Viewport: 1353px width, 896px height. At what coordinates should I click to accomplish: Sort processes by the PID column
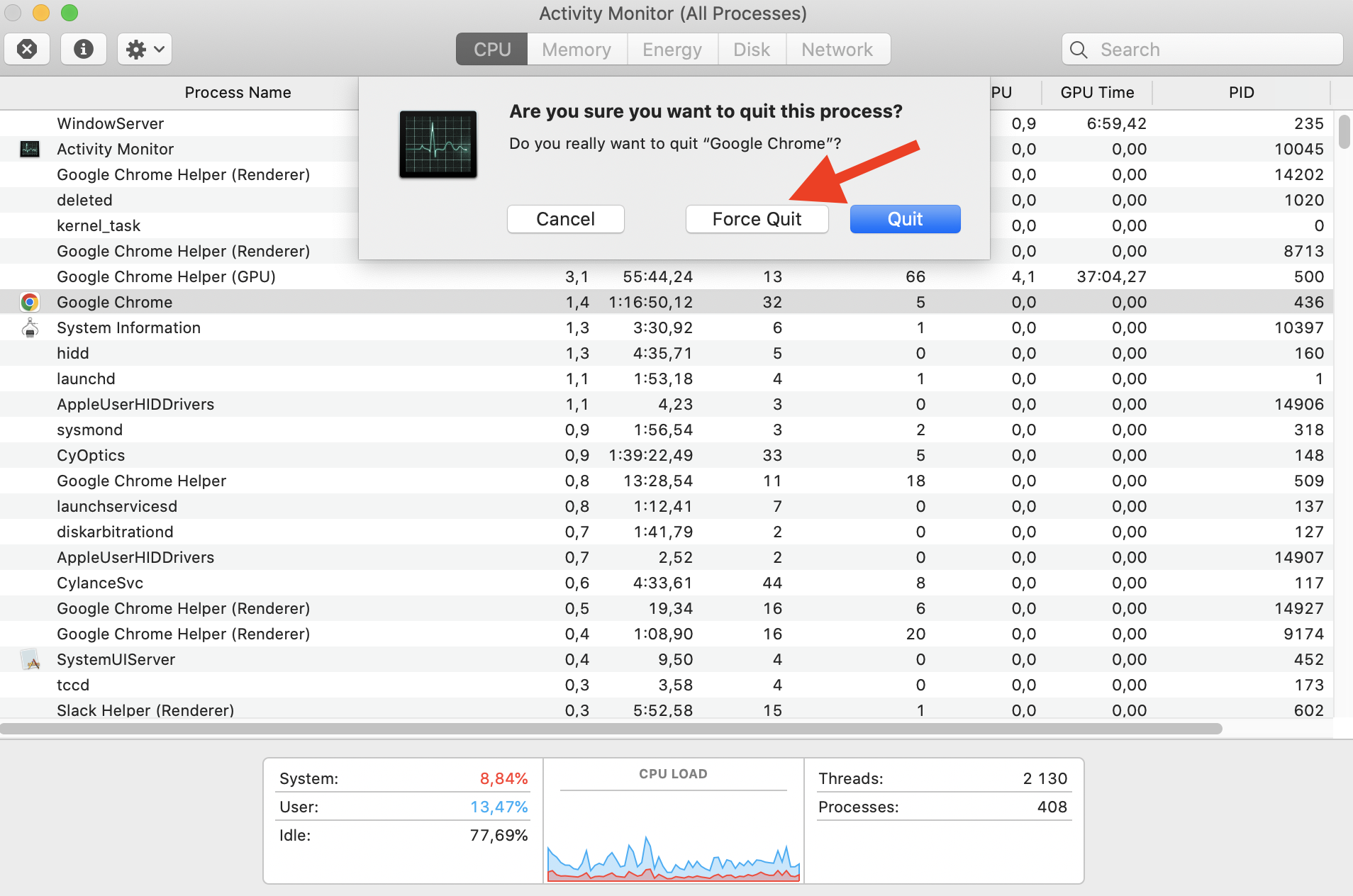click(1240, 92)
